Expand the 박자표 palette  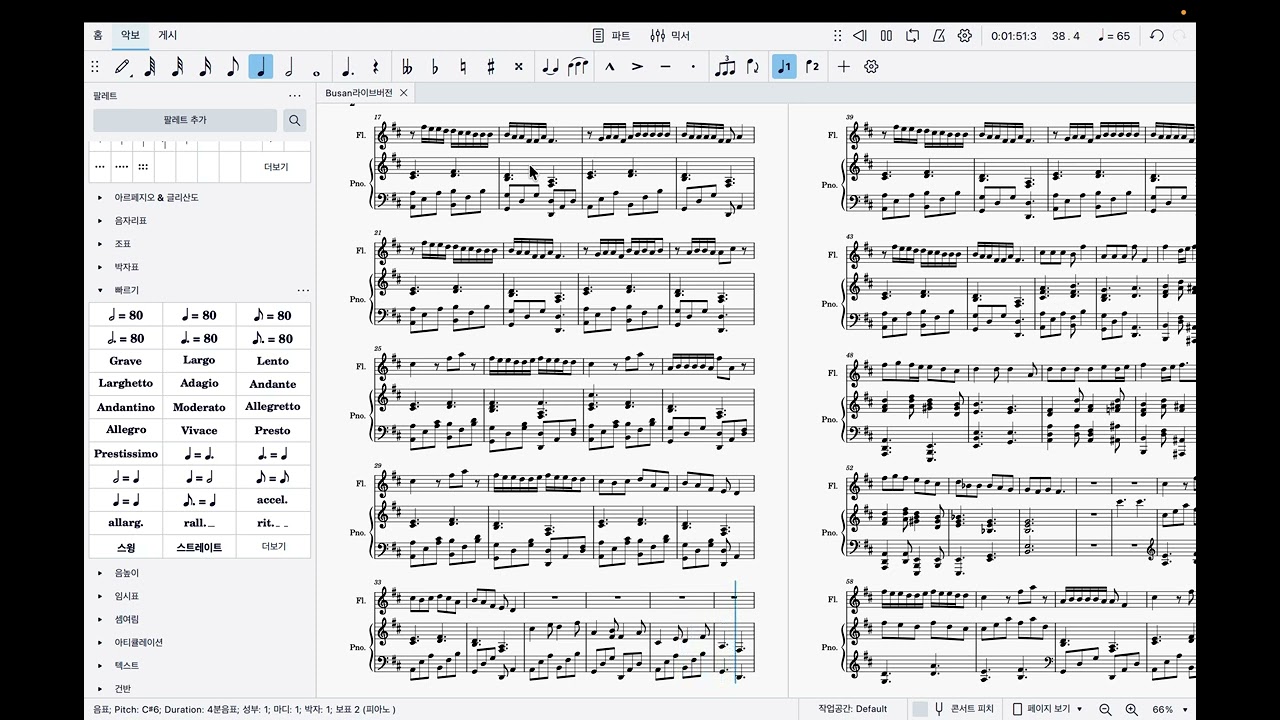(x=100, y=267)
